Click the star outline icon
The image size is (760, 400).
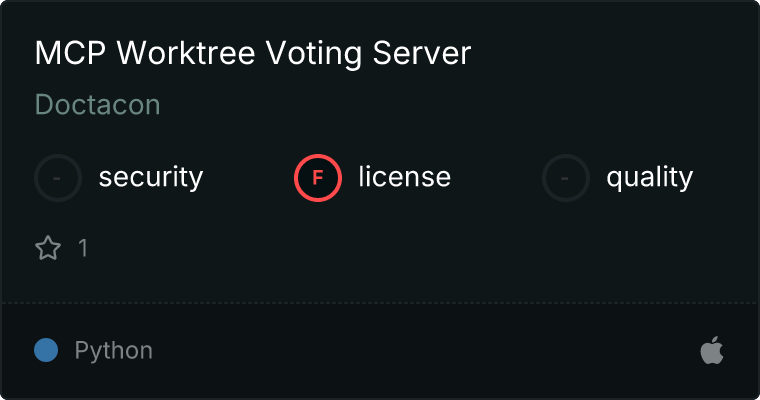(48, 248)
